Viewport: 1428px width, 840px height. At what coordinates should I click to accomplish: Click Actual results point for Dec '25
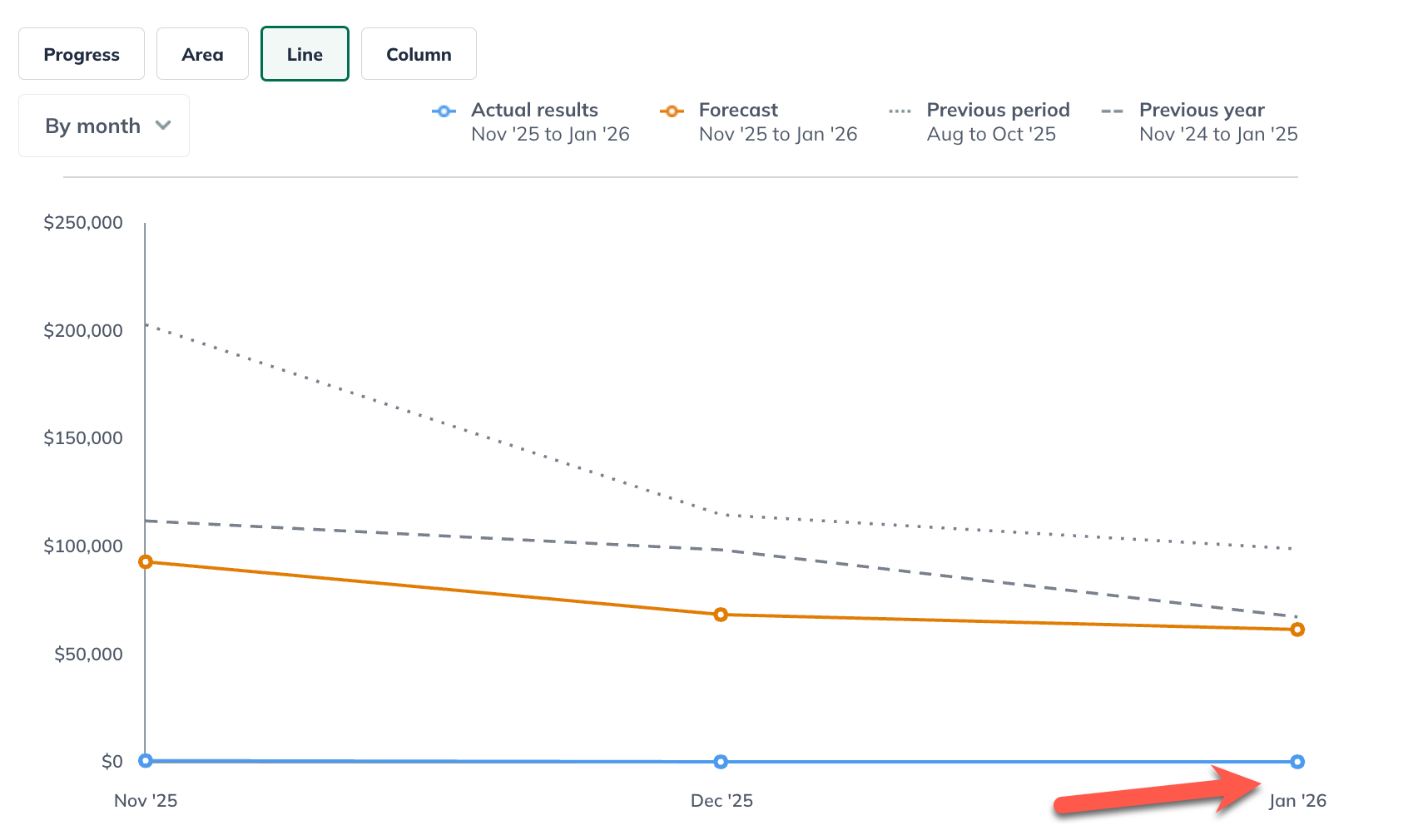pyautogui.click(x=721, y=762)
